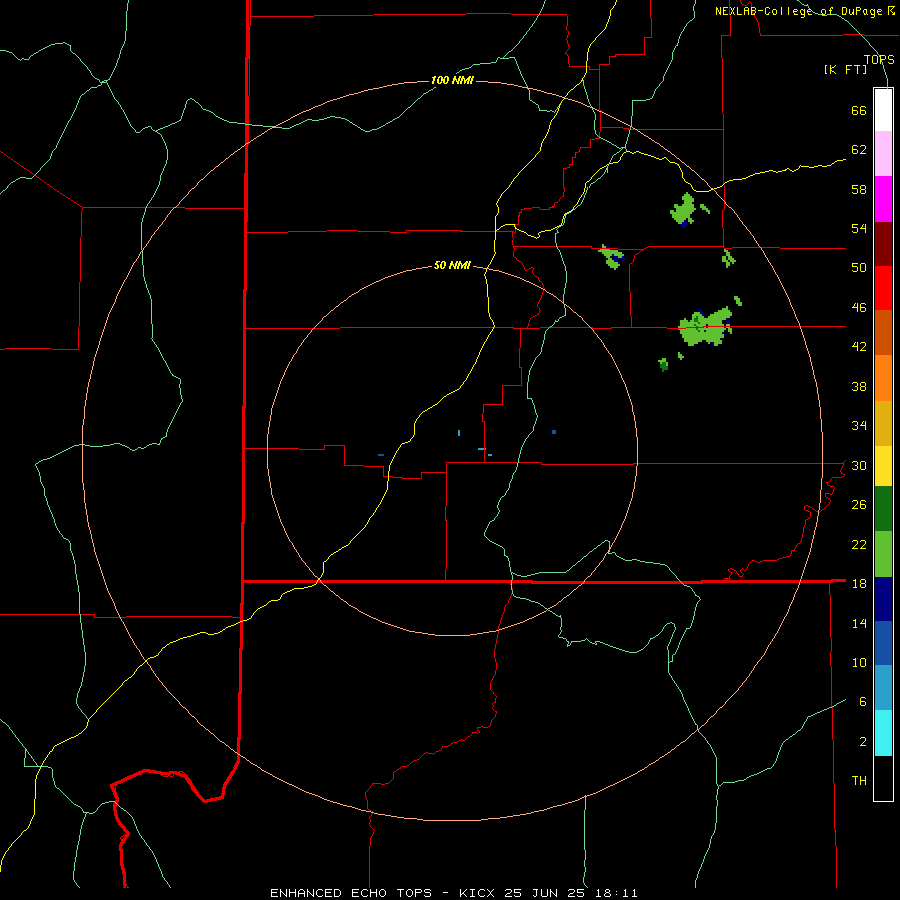The image size is (900, 900).
Task: Click the dark green swatch near 26
Action: point(883,509)
